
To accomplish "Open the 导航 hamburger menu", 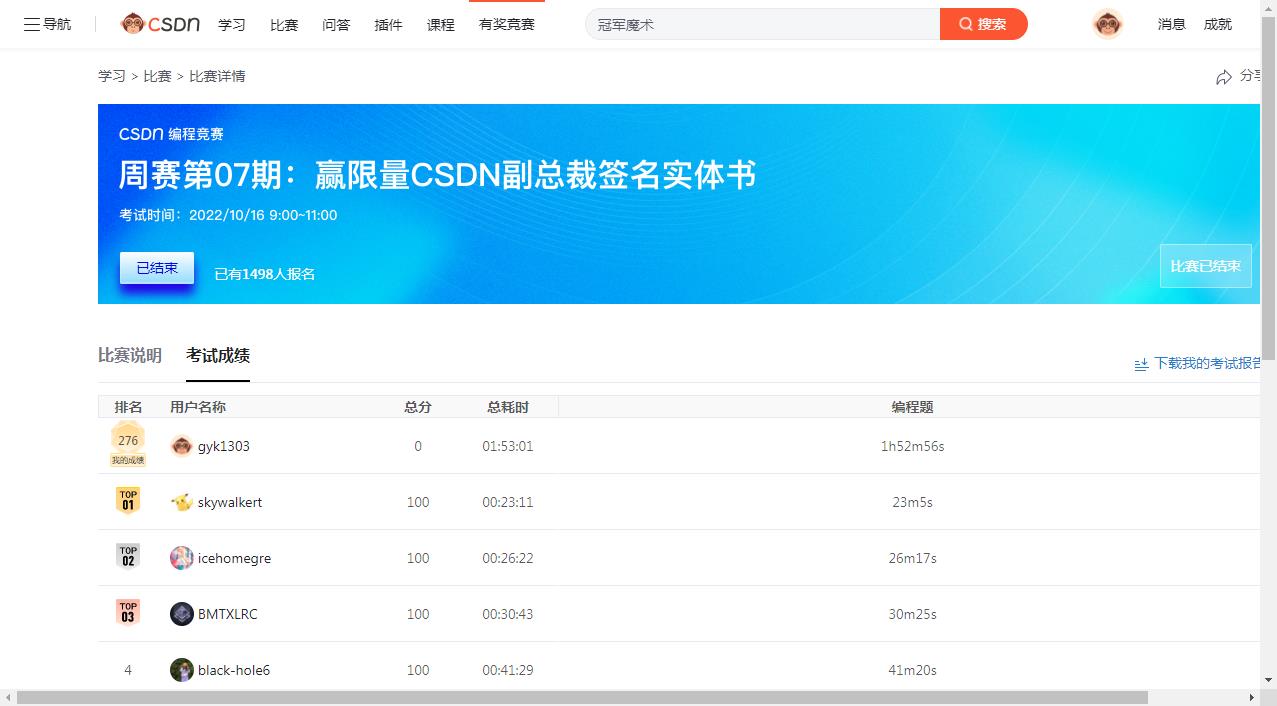I will [47, 24].
